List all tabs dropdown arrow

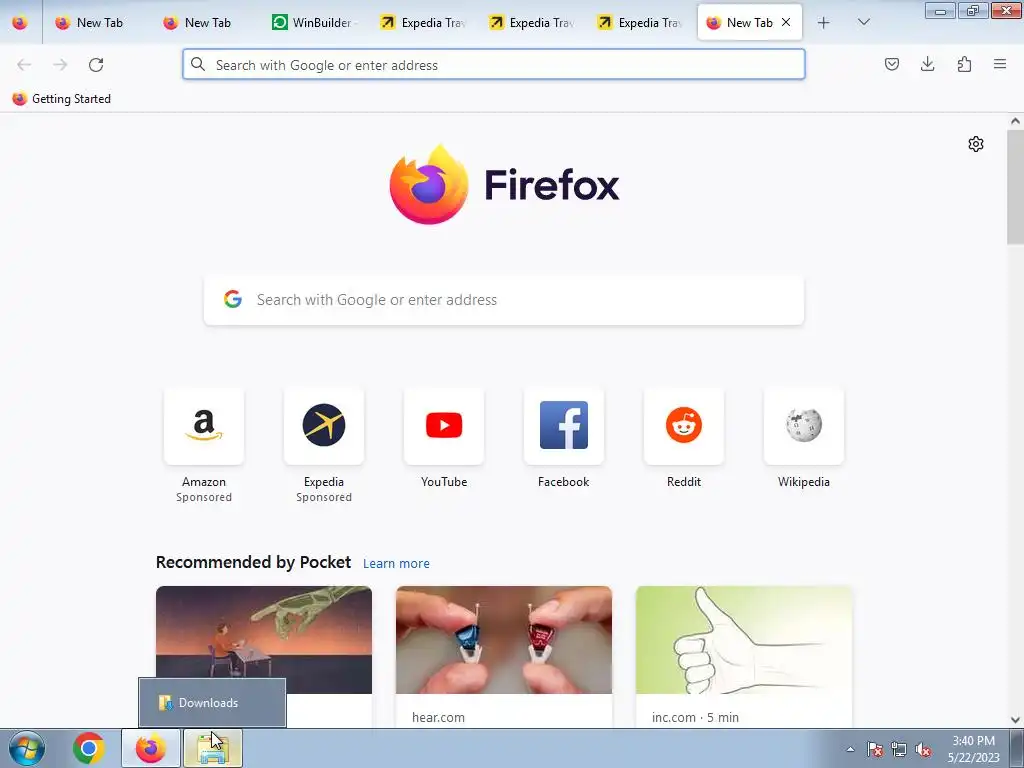click(x=863, y=22)
